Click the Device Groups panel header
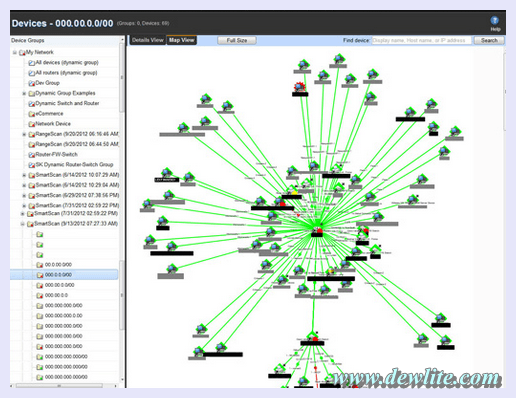The height and width of the screenshot is (398, 516). [x=65, y=40]
